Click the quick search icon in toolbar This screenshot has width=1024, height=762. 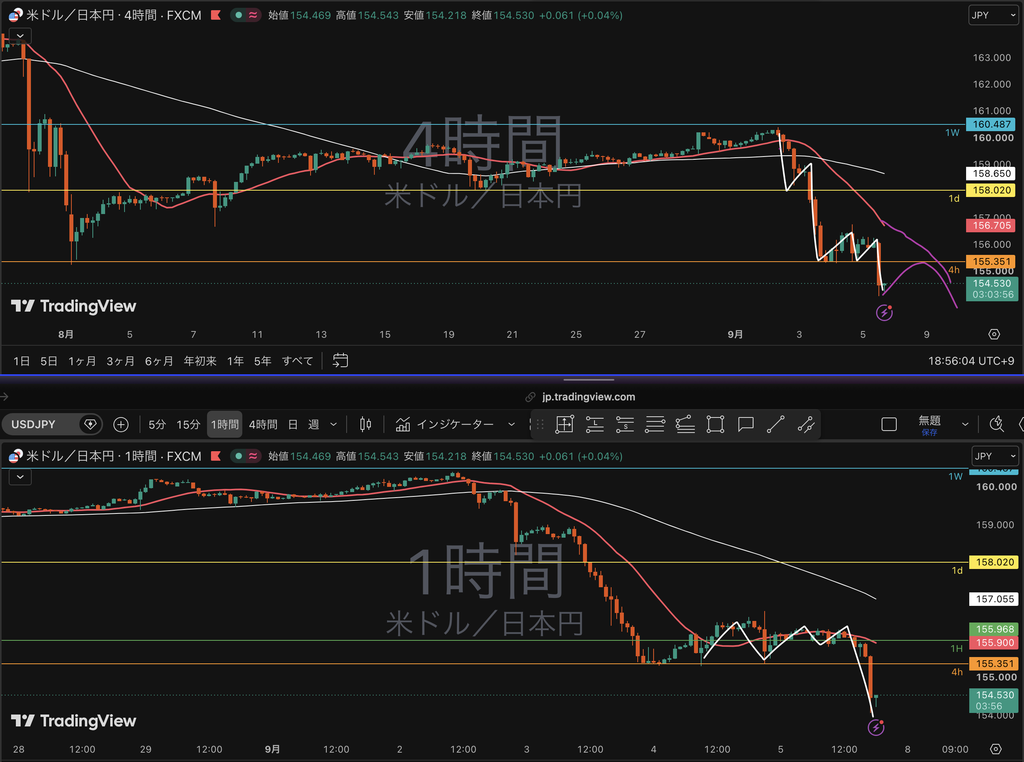click(997, 424)
